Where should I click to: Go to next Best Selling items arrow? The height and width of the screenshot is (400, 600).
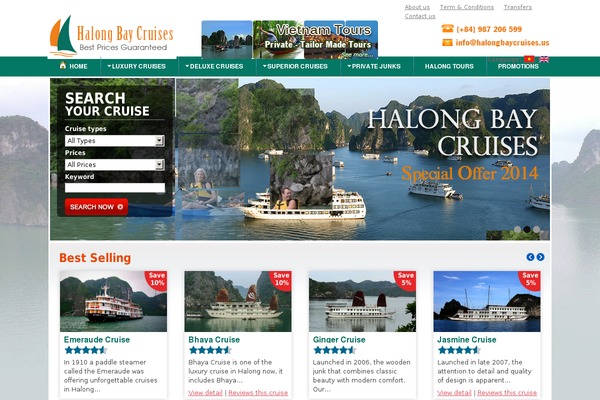click(540, 257)
